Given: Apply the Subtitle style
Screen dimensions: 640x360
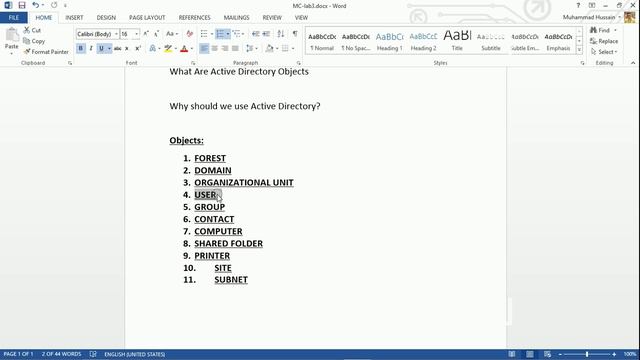Looking at the screenshot, I should tap(491, 41).
